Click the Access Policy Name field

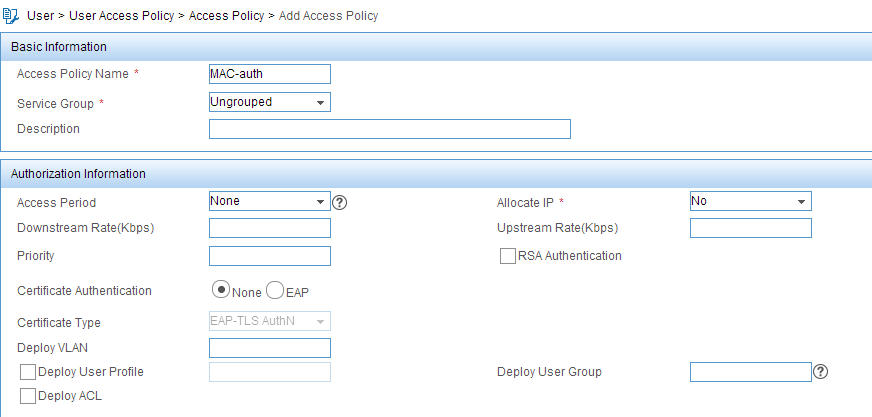tap(270, 74)
